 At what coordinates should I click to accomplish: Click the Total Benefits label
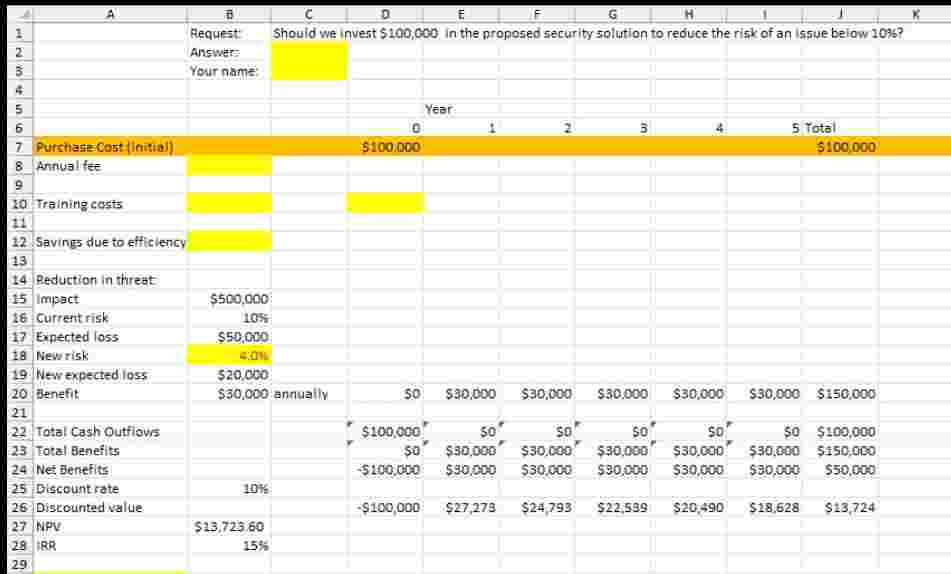tap(78, 451)
